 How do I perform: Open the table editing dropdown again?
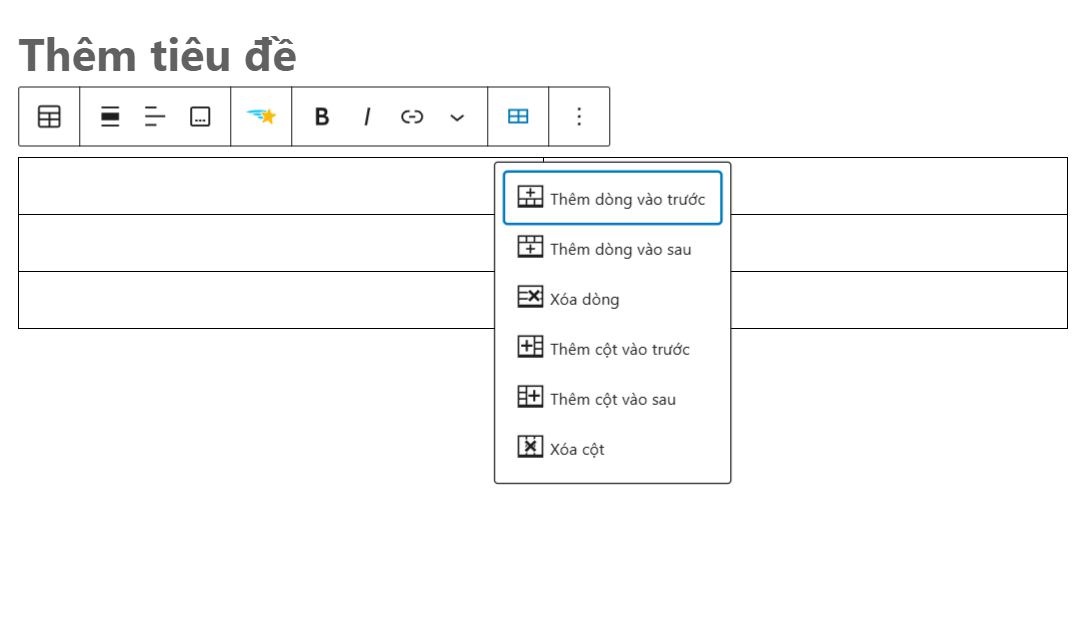[518, 116]
